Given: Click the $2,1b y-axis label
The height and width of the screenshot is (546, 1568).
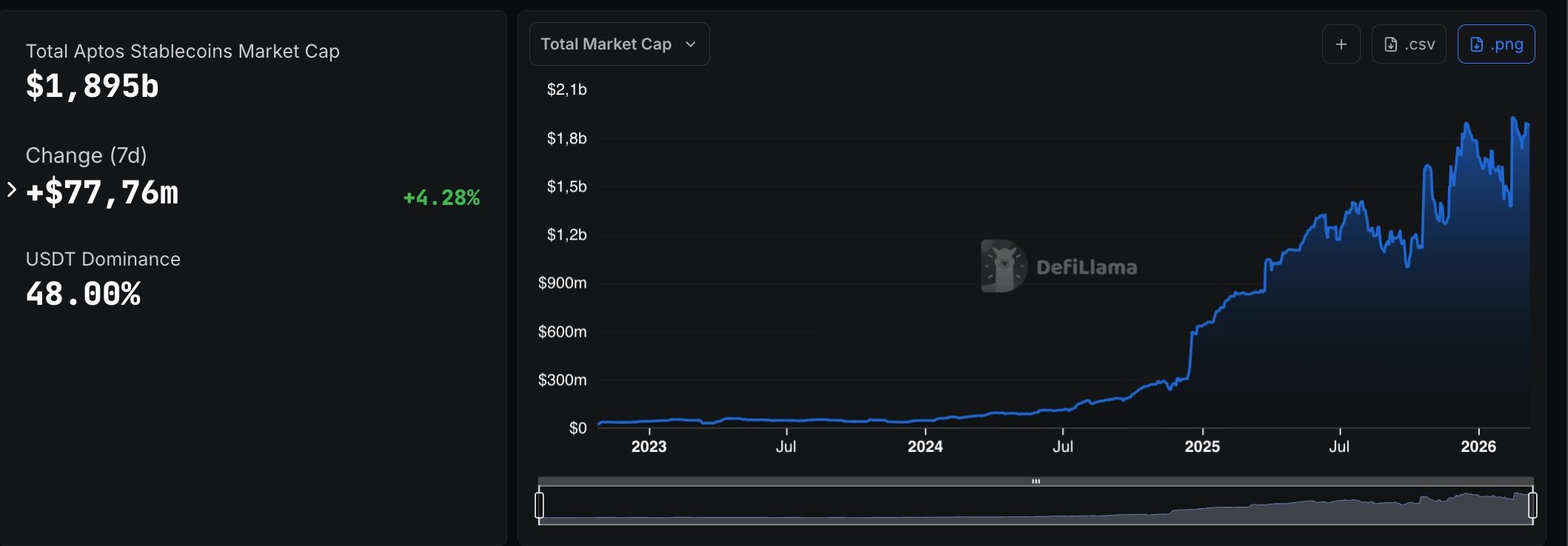Looking at the screenshot, I should 566,90.
